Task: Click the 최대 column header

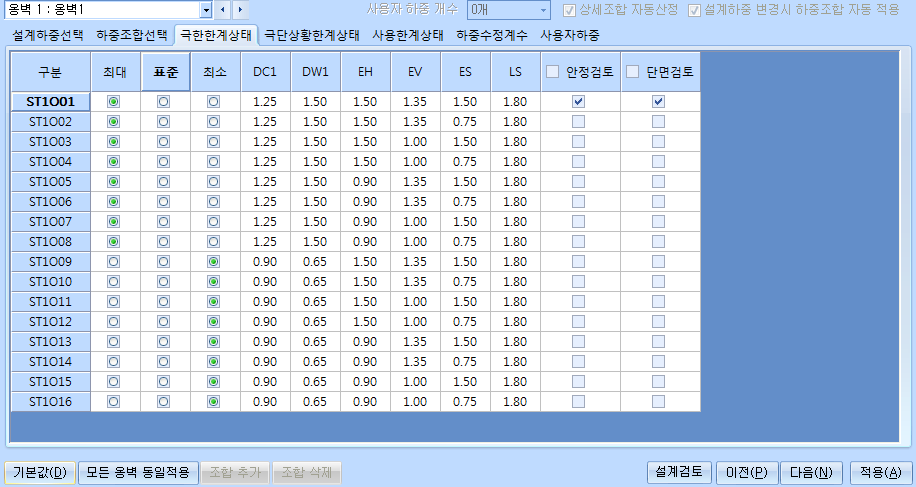Action: coord(116,72)
